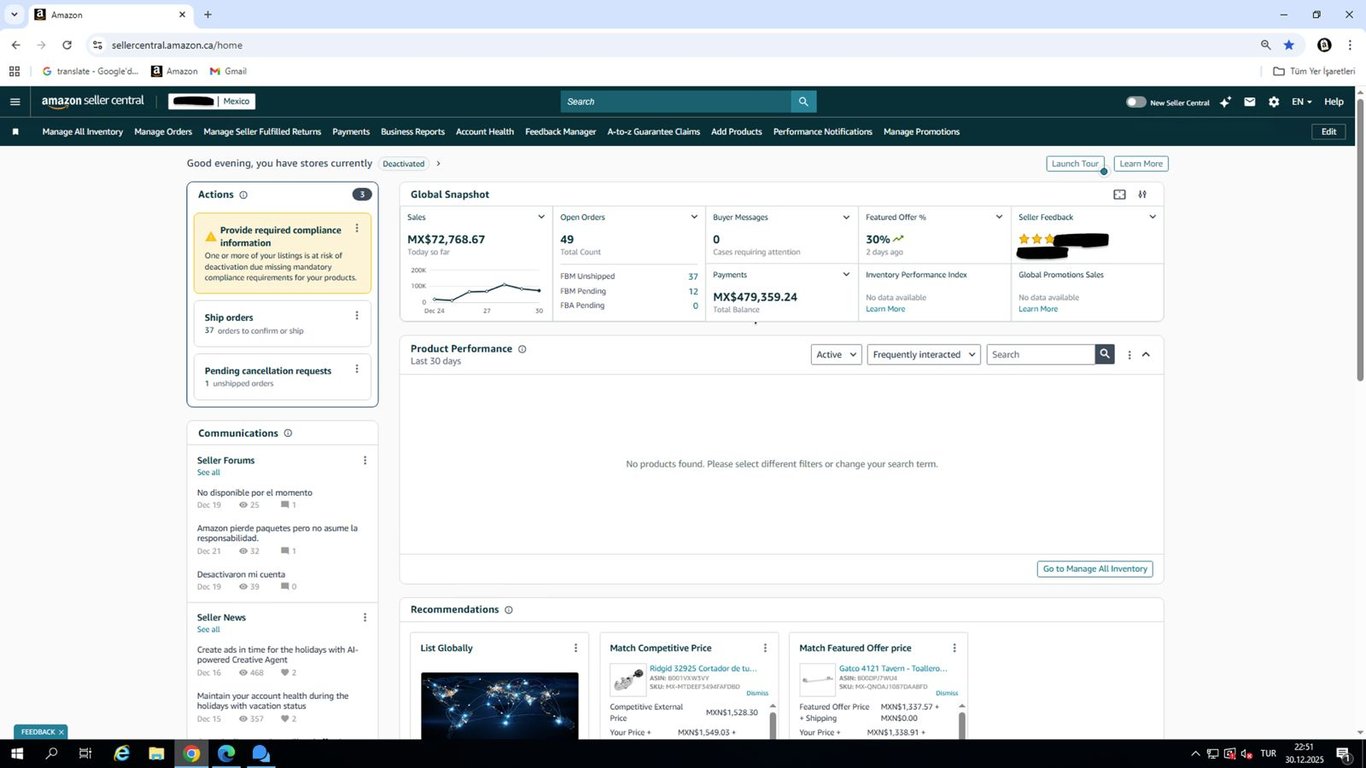Click the Ridgid 32925 product thumbnail

(628, 680)
